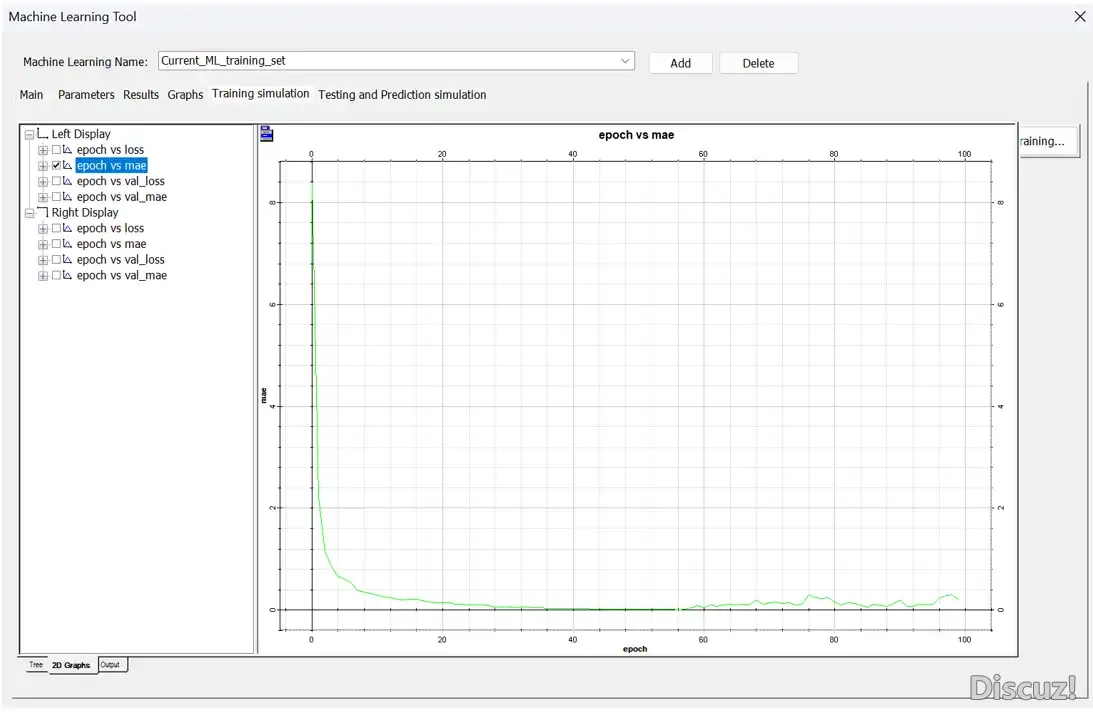Collapse the Right Display tree node
1093x712 pixels.
click(x=29, y=213)
